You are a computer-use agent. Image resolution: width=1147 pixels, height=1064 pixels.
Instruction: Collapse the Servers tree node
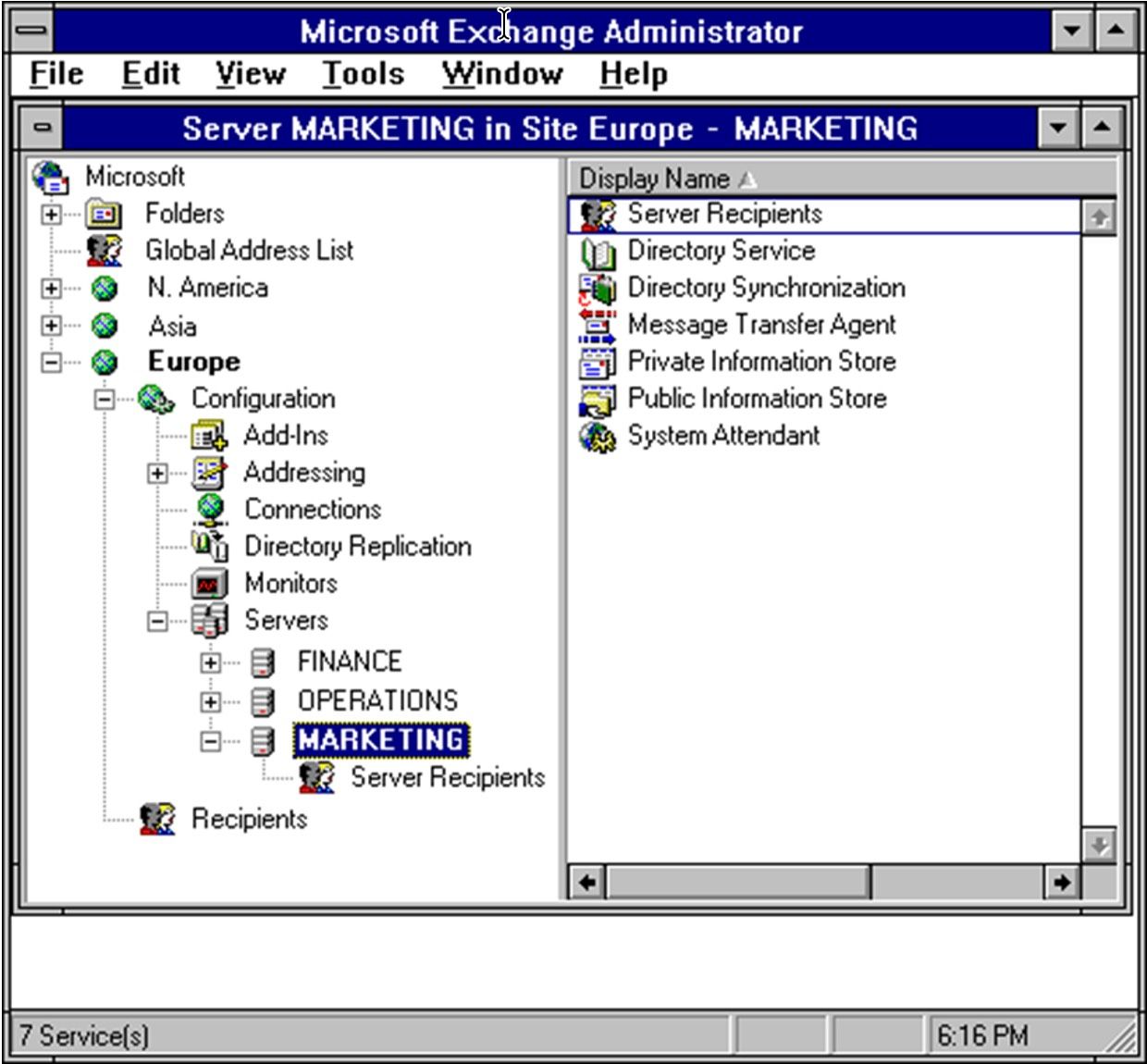tap(157, 621)
